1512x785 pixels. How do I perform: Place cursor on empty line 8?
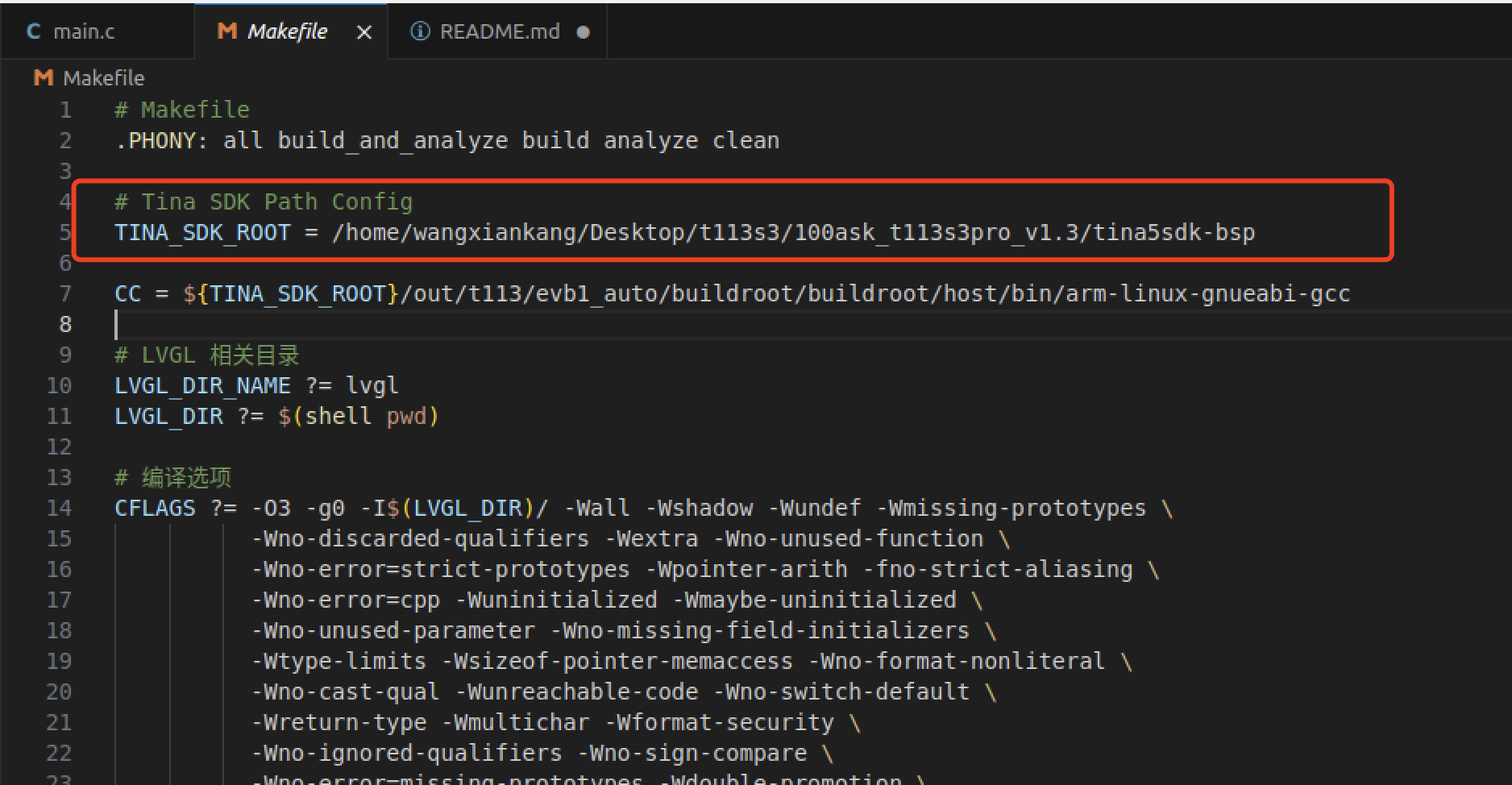(x=322, y=324)
